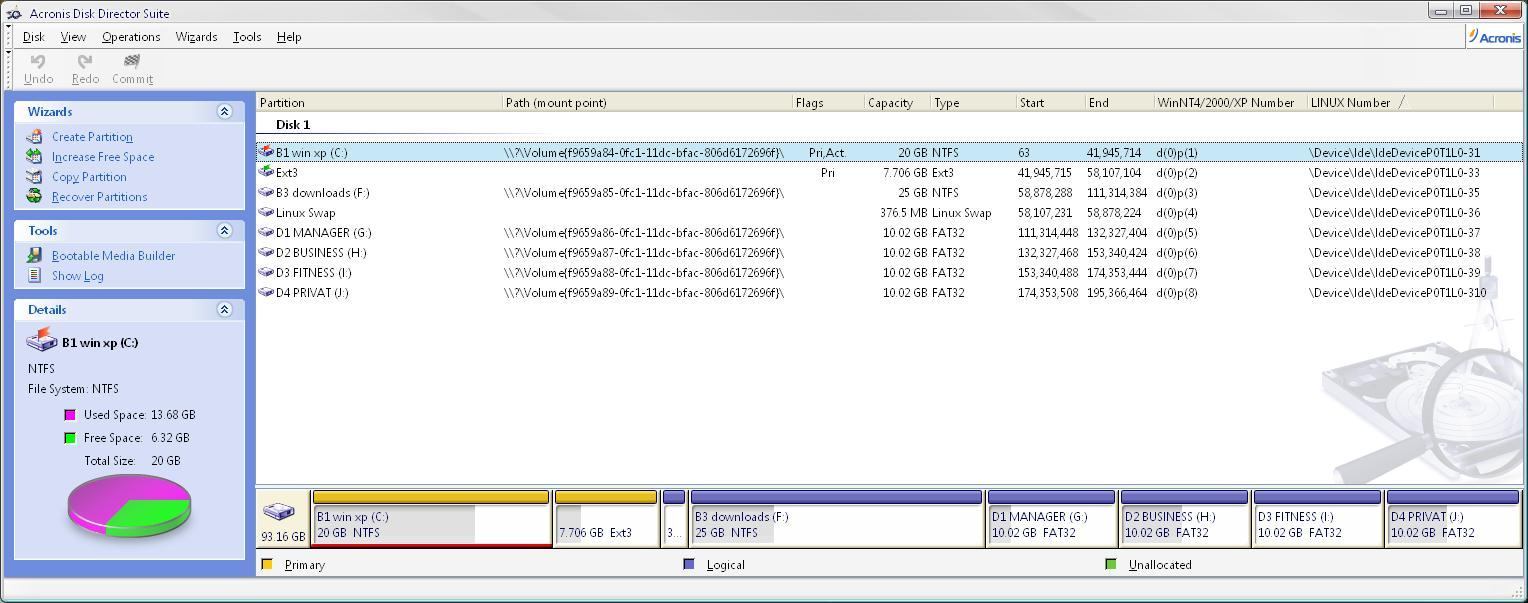
Task: Select D1 MANAGER (G:) block in disk map
Action: (1051, 518)
